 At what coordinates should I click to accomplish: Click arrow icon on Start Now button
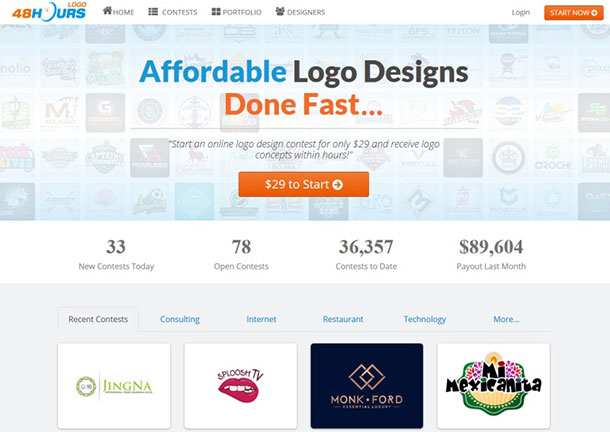click(594, 13)
